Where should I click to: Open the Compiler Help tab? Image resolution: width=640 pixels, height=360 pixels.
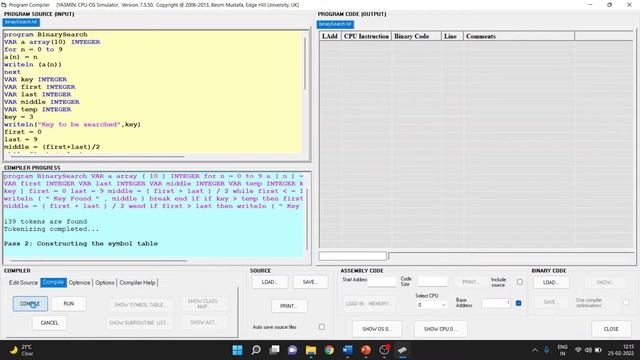138,282
